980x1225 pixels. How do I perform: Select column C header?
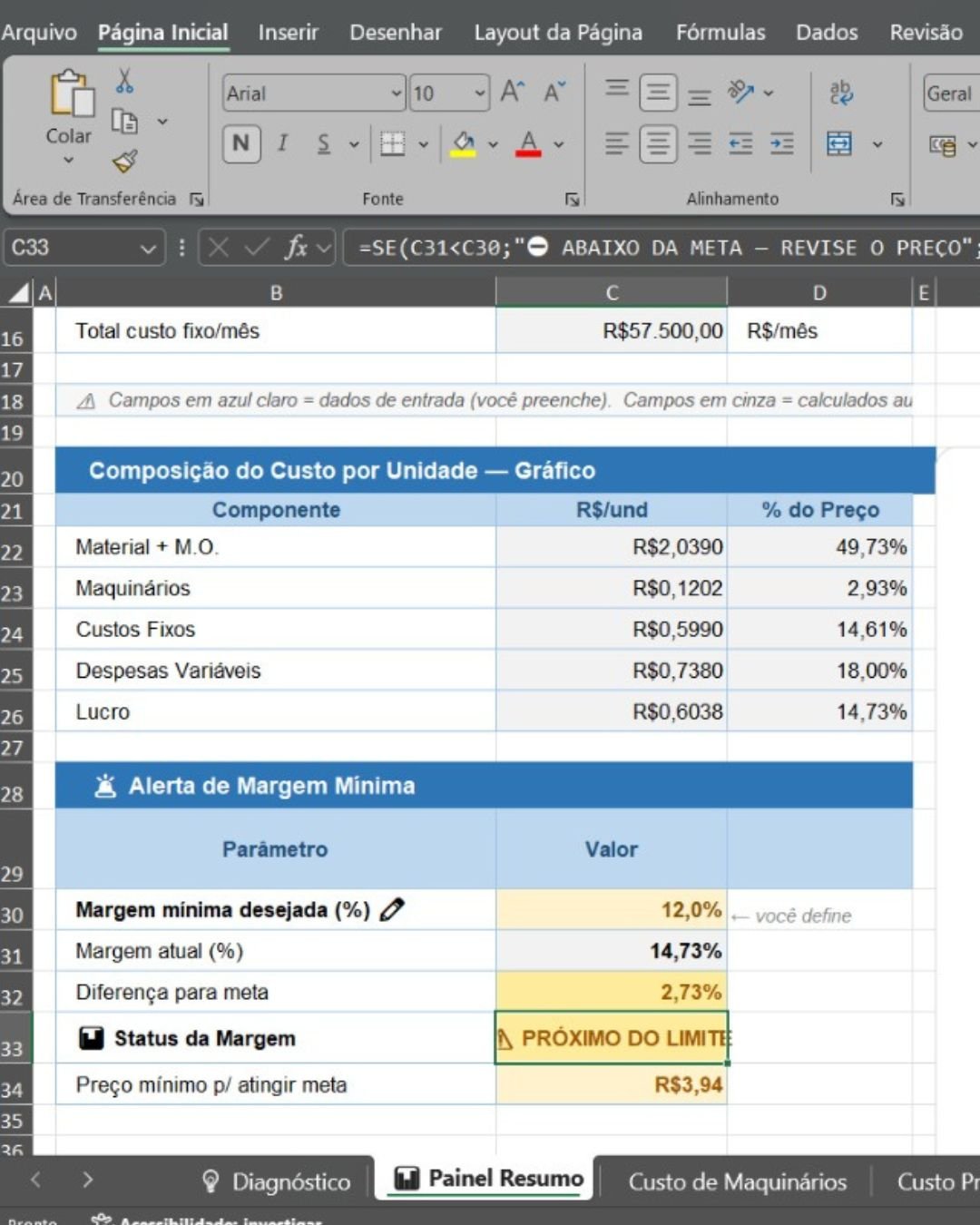point(612,292)
